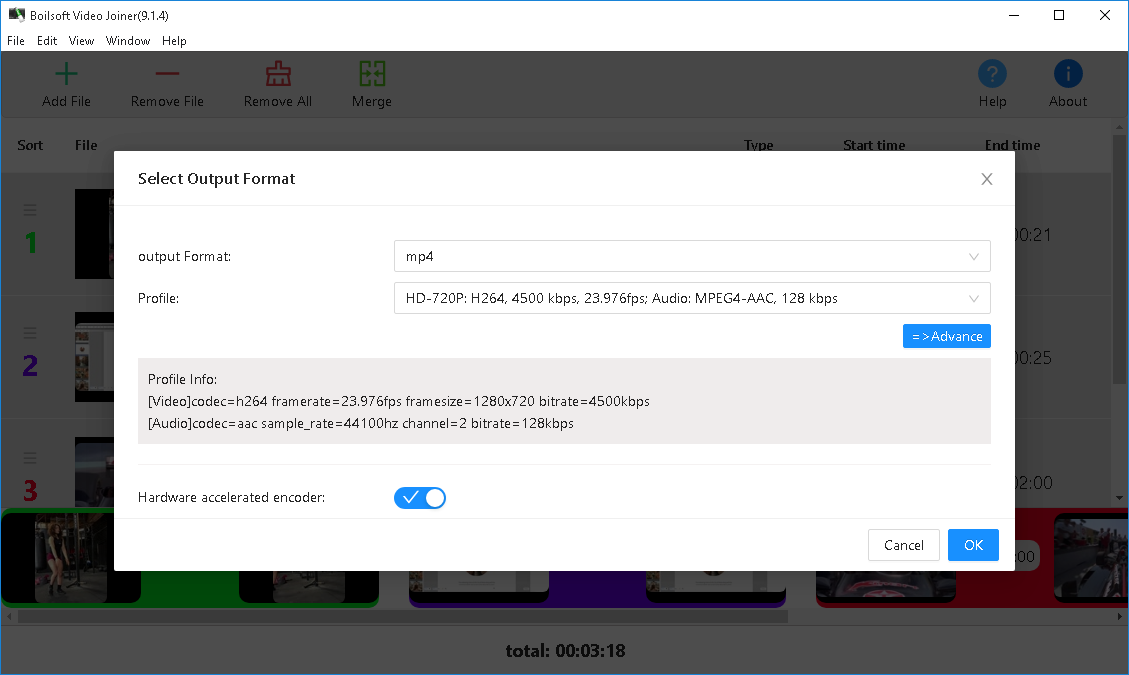Click the purple timeline clip

tap(597, 588)
